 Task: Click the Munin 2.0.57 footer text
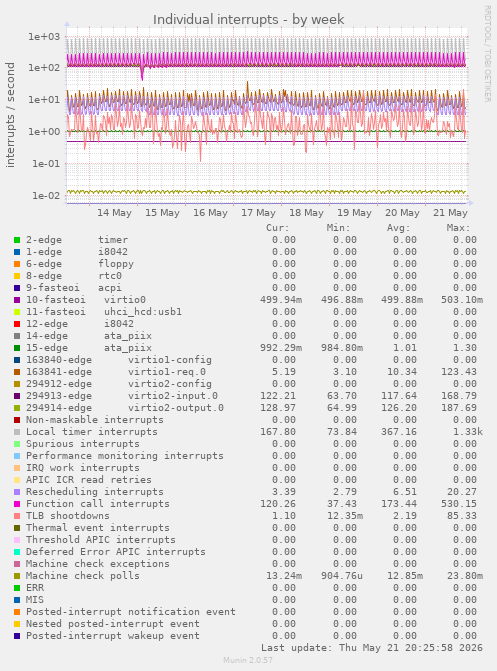pyautogui.click(x=248, y=660)
